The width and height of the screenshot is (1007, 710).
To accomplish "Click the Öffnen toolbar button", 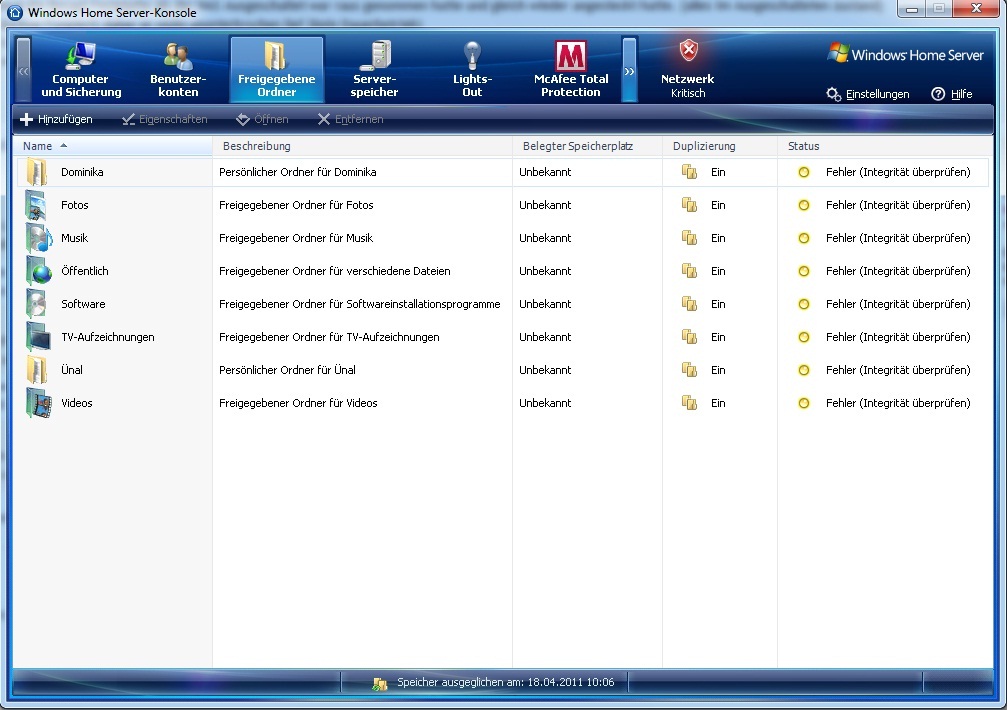I will point(262,119).
